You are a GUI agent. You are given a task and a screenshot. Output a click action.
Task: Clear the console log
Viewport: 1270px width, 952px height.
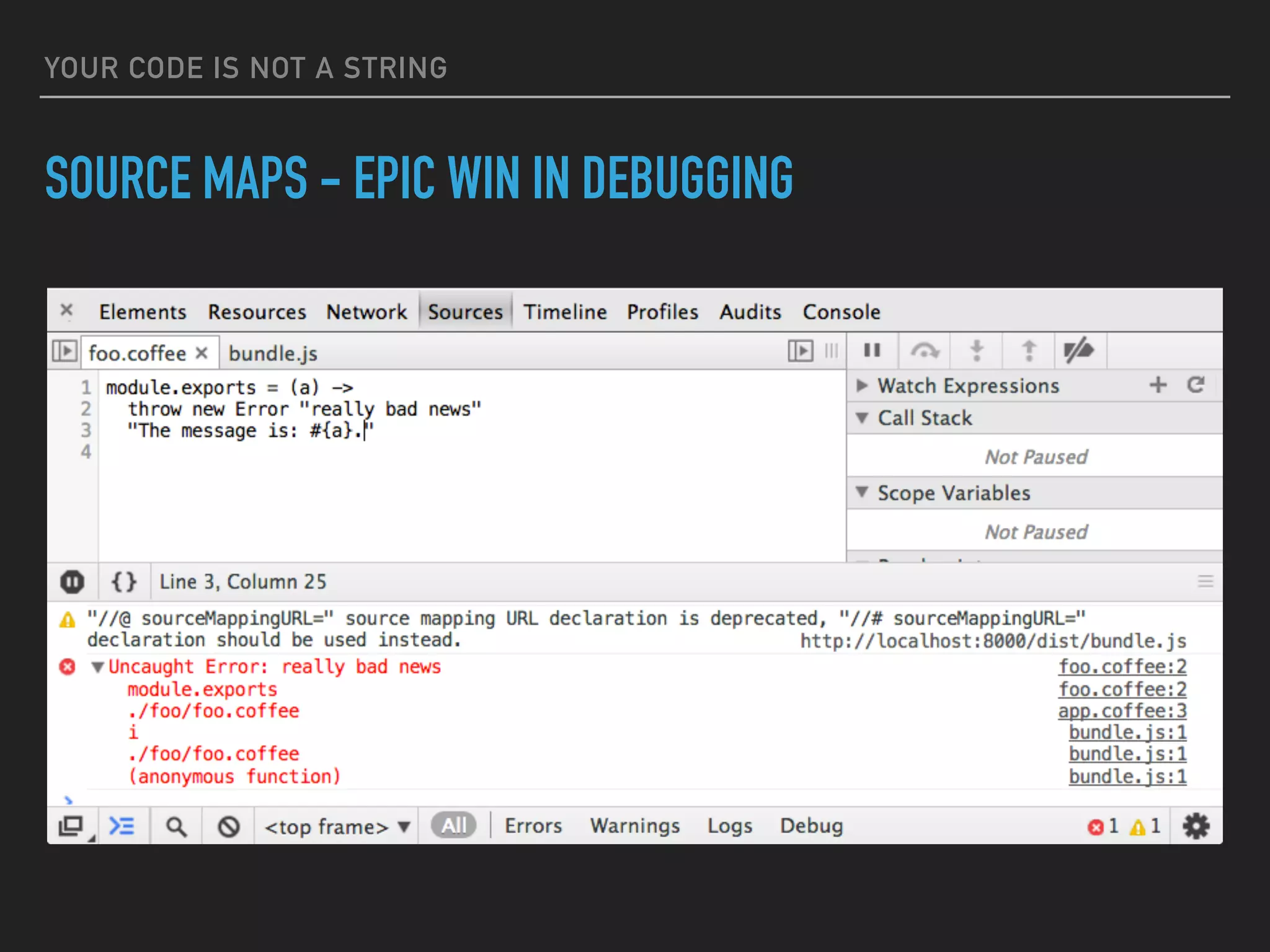229,827
